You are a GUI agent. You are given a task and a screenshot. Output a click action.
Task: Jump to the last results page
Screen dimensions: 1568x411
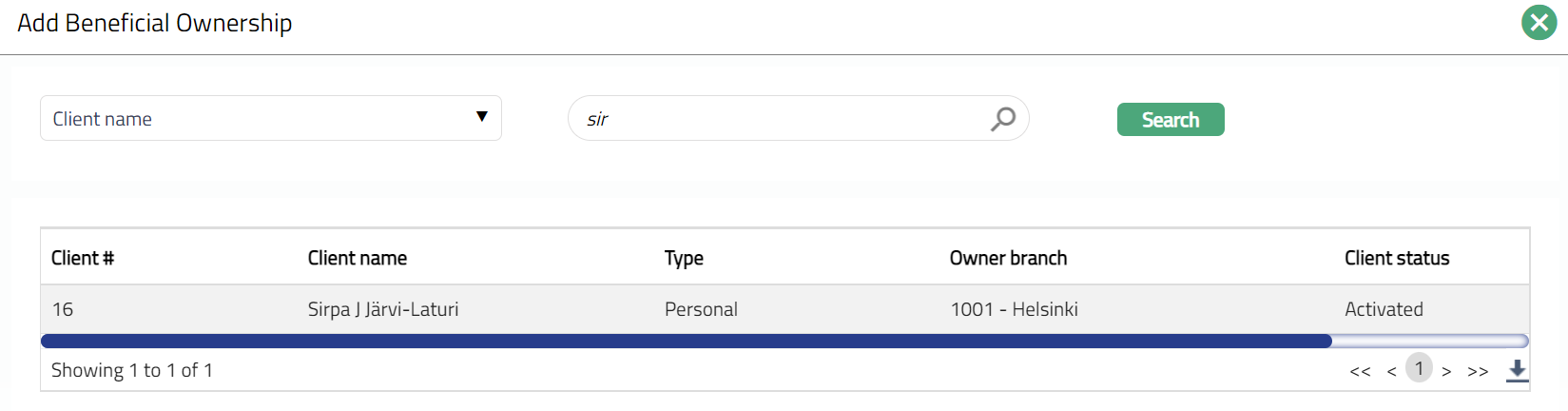click(1478, 371)
